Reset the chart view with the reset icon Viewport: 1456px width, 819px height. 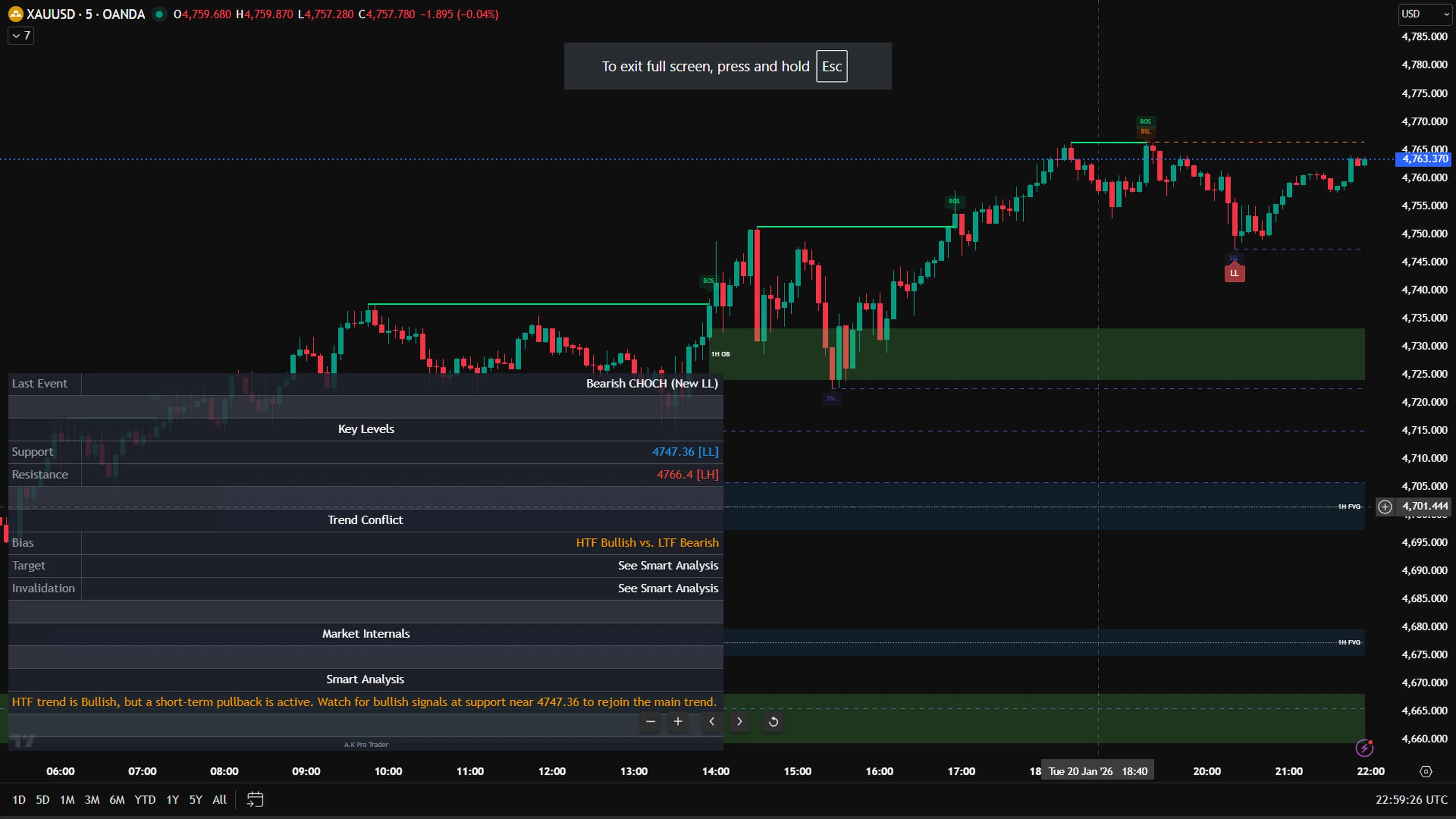tap(773, 721)
